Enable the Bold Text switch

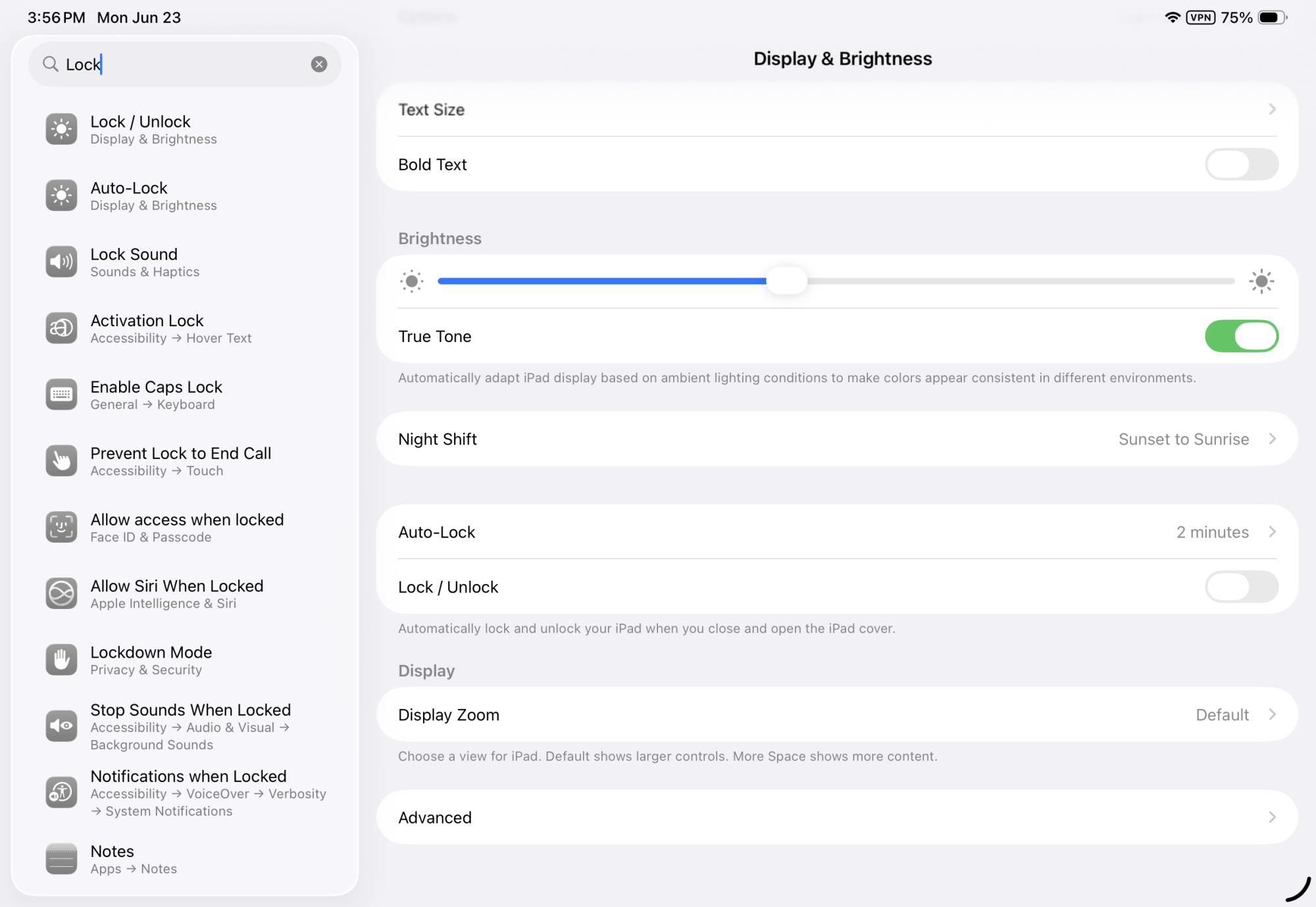[1241, 164]
